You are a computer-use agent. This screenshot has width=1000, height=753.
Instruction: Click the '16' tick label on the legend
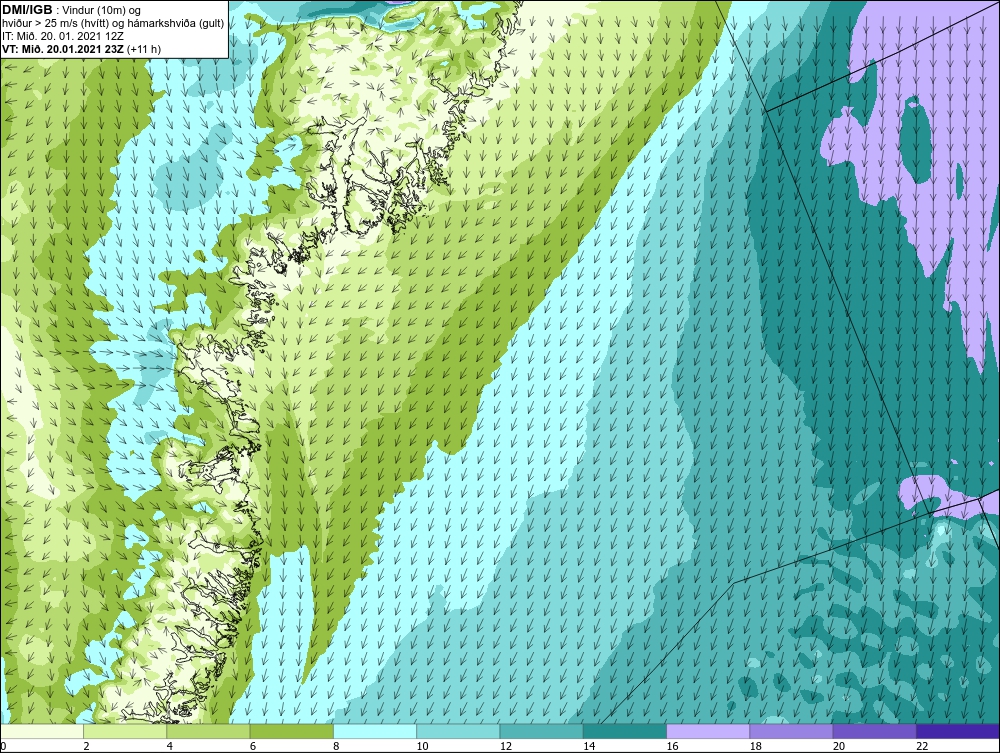click(673, 747)
